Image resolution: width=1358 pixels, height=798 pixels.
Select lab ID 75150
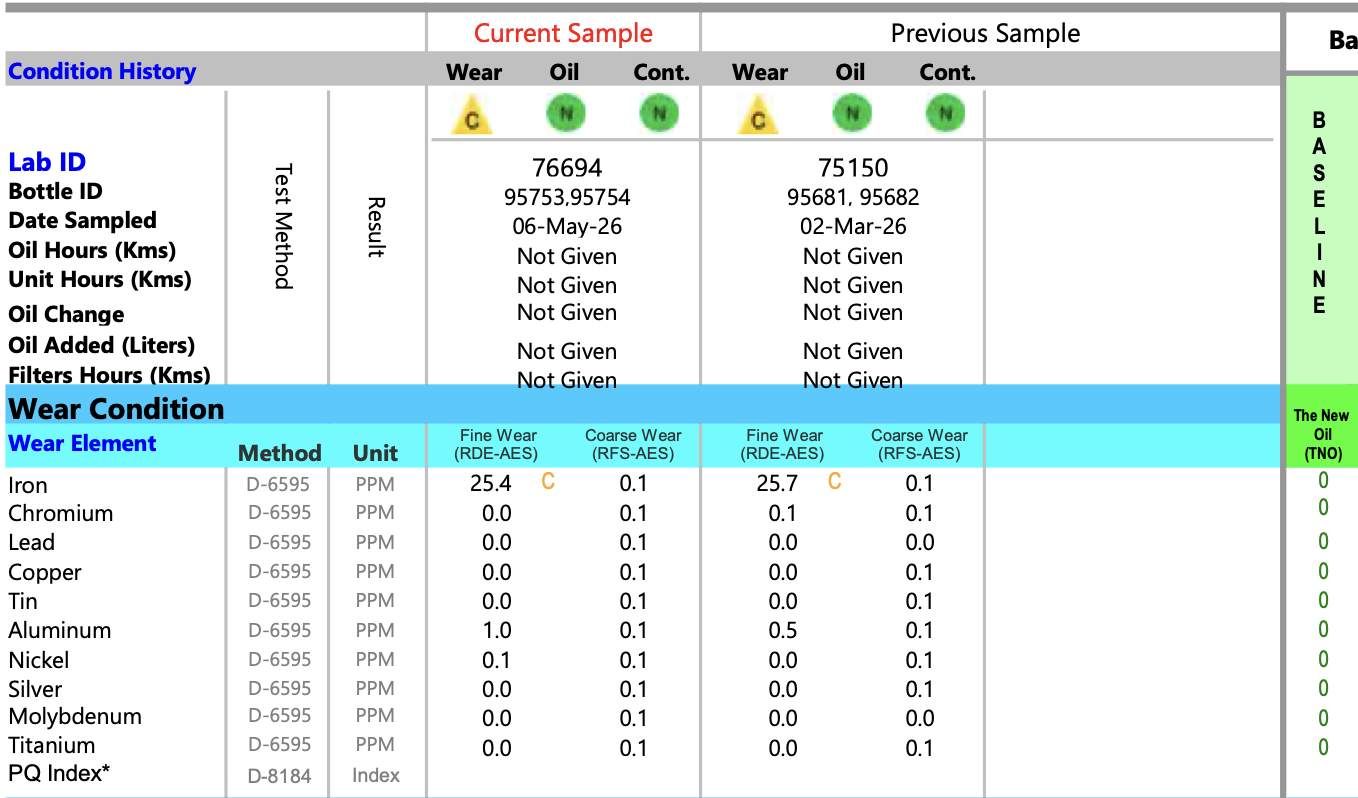pyautogui.click(x=853, y=168)
